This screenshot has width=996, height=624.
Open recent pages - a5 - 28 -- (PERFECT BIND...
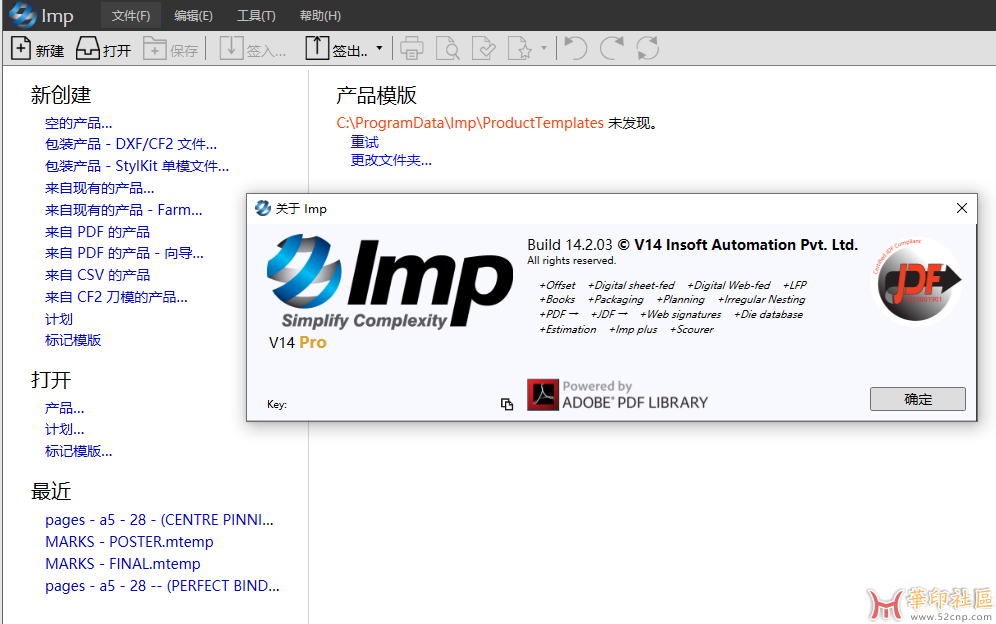162,586
